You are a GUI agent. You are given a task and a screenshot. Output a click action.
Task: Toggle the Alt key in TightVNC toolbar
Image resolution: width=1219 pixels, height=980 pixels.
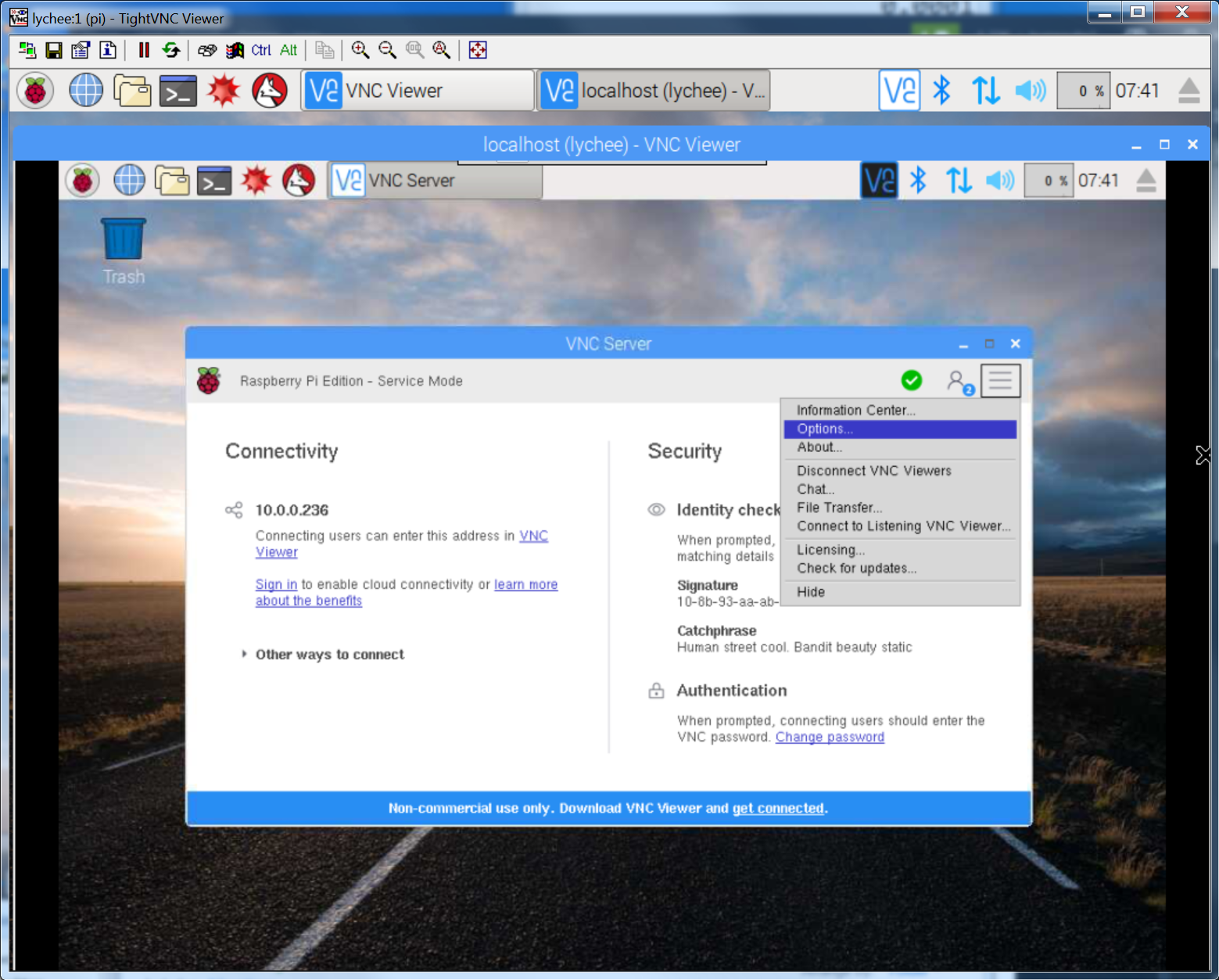tap(288, 50)
